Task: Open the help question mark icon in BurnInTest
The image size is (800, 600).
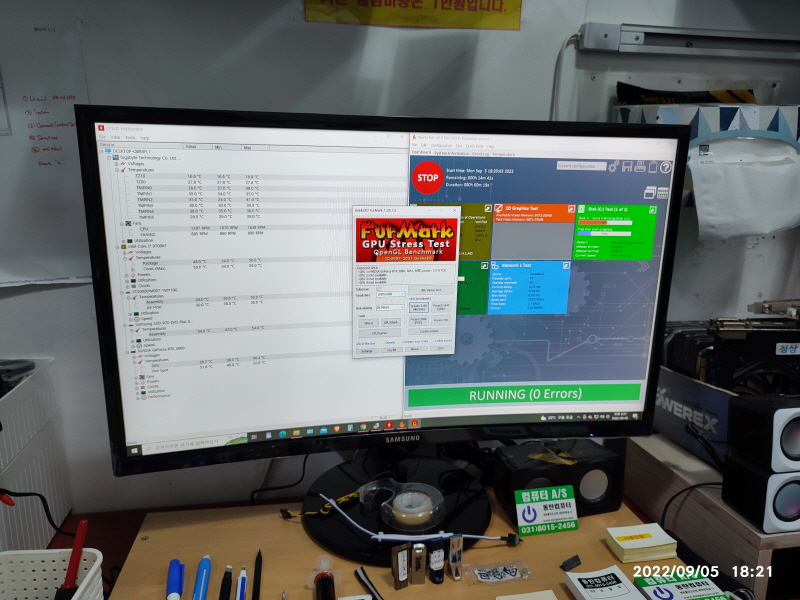Action: (666, 167)
